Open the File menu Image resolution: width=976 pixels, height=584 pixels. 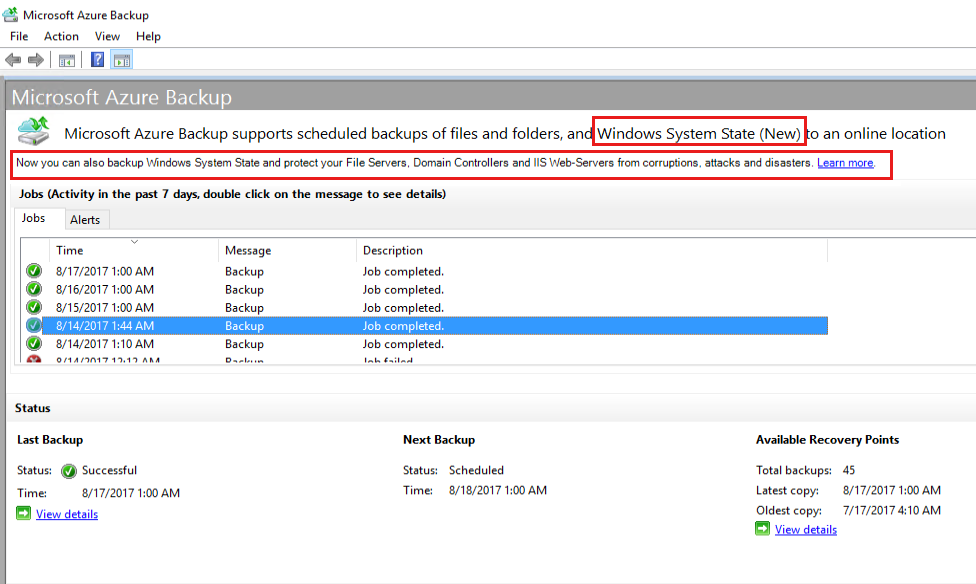pos(19,36)
